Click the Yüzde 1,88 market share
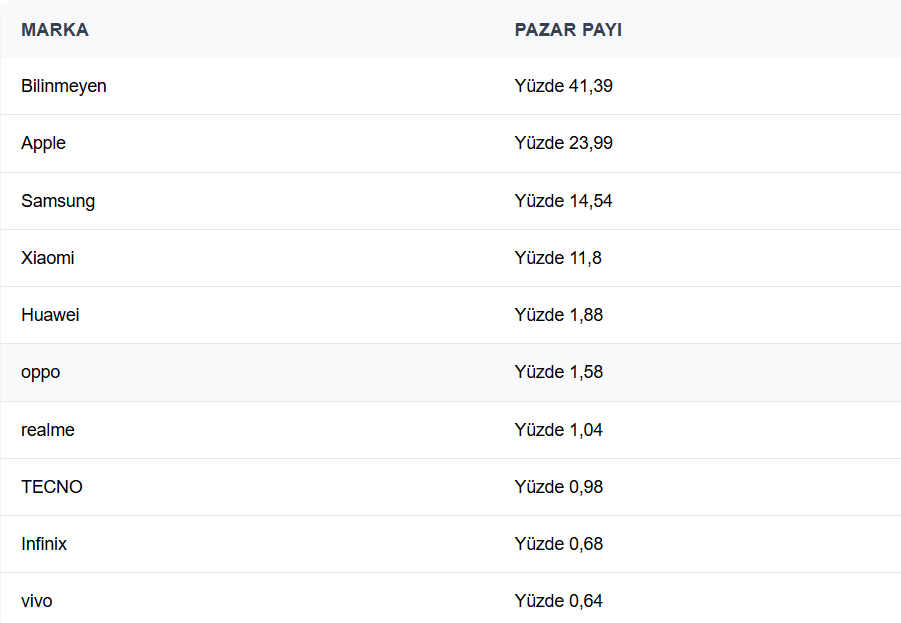This screenshot has height=623, width=901. coord(559,315)
